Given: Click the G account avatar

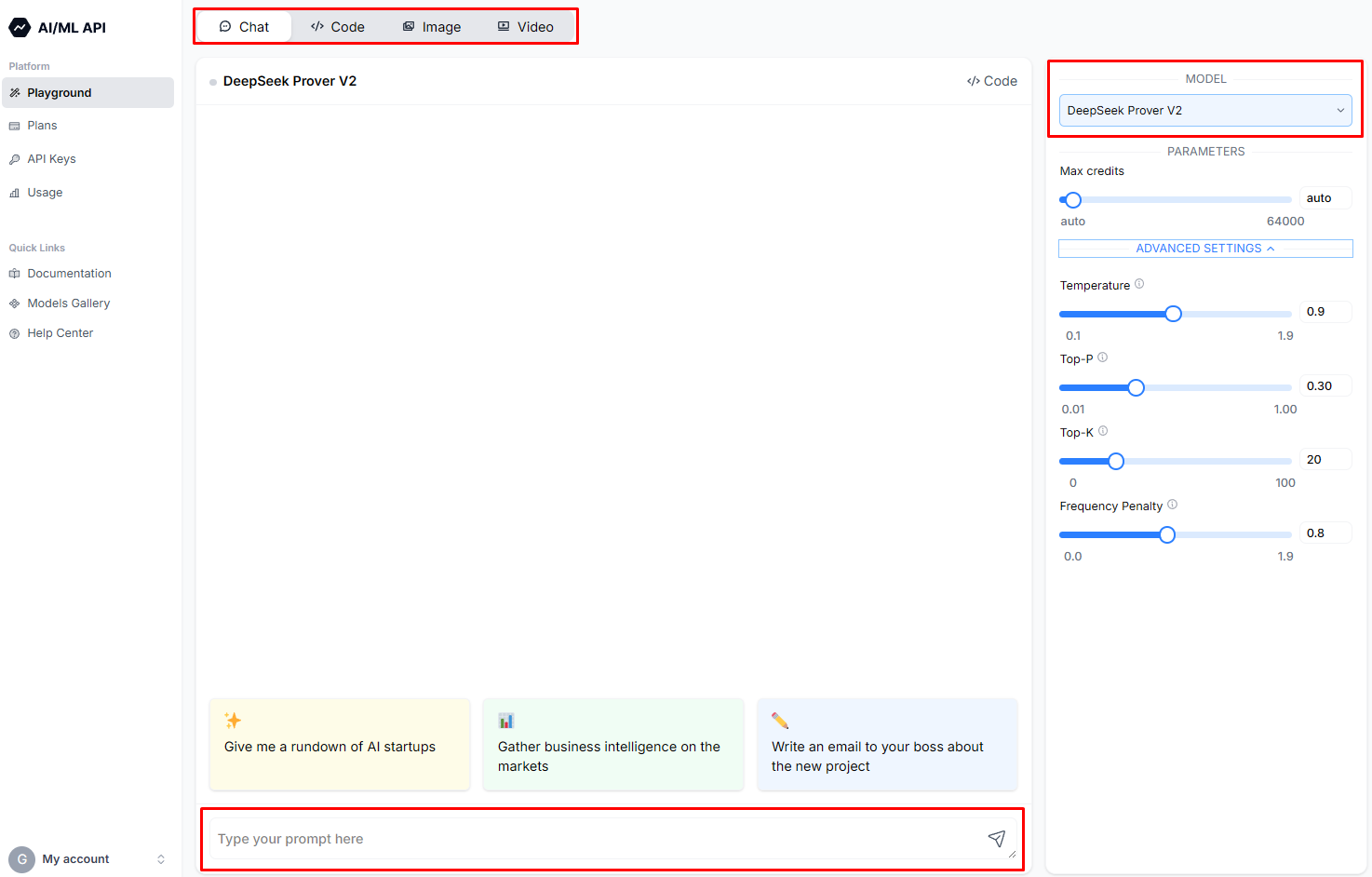Looking at the screenshot, I should pos(21,859).
